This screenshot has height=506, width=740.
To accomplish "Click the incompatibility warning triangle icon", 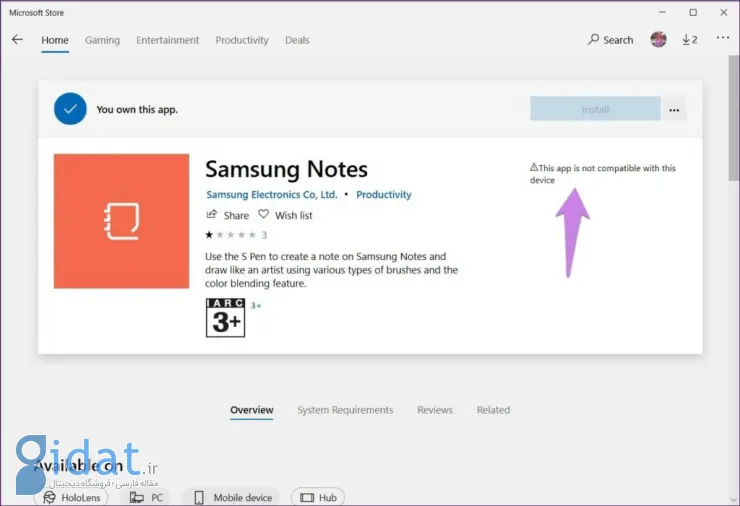I will 534,167.
